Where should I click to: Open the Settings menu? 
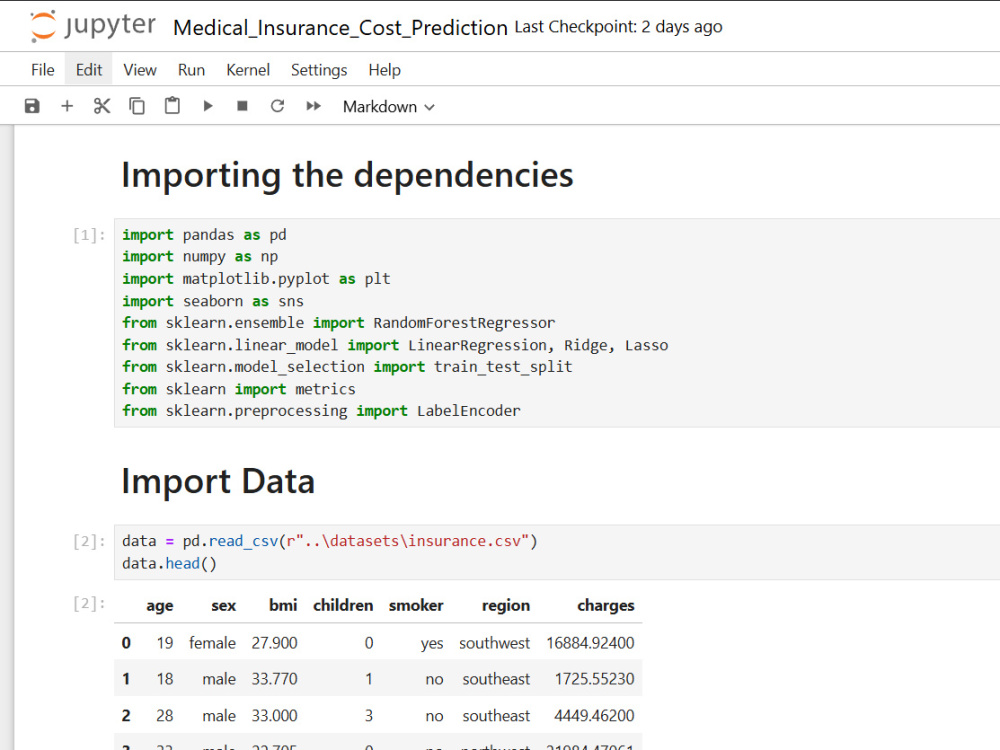(319, 70)
